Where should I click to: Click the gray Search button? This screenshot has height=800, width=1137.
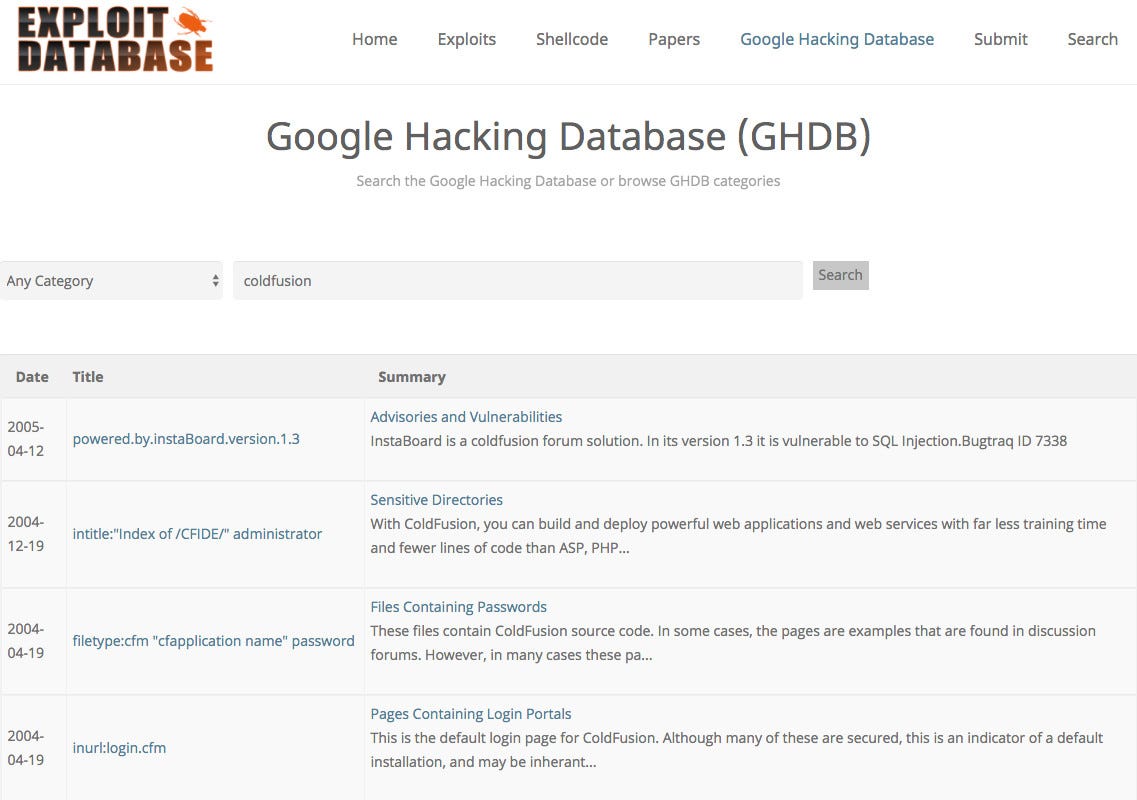tap(840, 275)
